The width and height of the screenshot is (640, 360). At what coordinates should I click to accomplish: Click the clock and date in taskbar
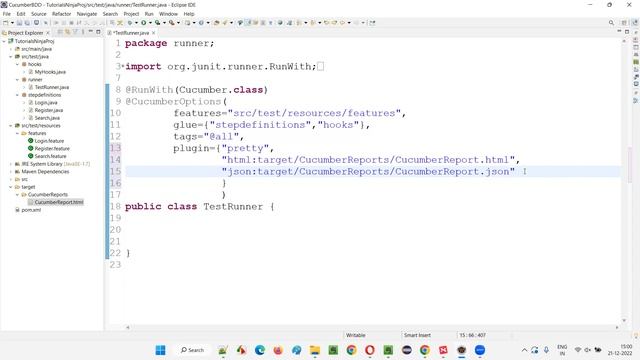620,350
